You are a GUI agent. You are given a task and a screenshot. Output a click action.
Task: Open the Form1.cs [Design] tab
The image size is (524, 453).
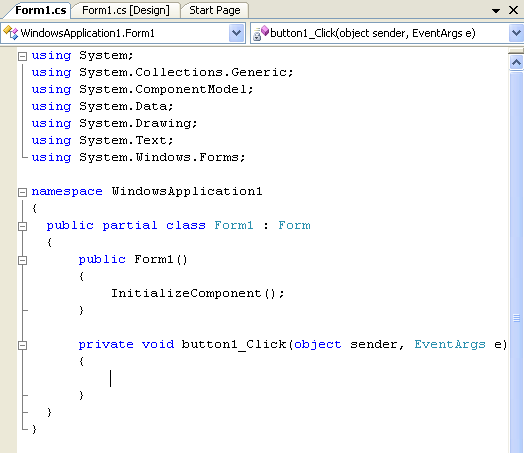pos(126,10)
